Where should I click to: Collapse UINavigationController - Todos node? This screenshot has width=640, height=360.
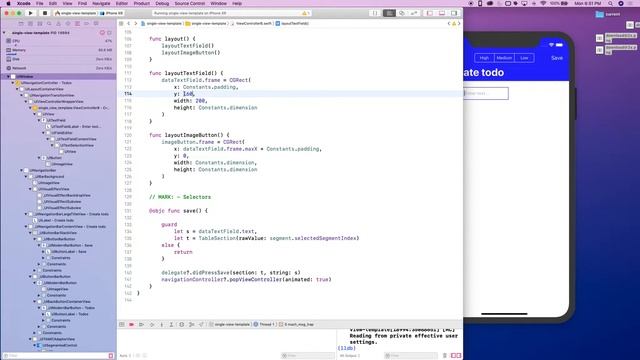pyautogui.click(x=13, y=83)
